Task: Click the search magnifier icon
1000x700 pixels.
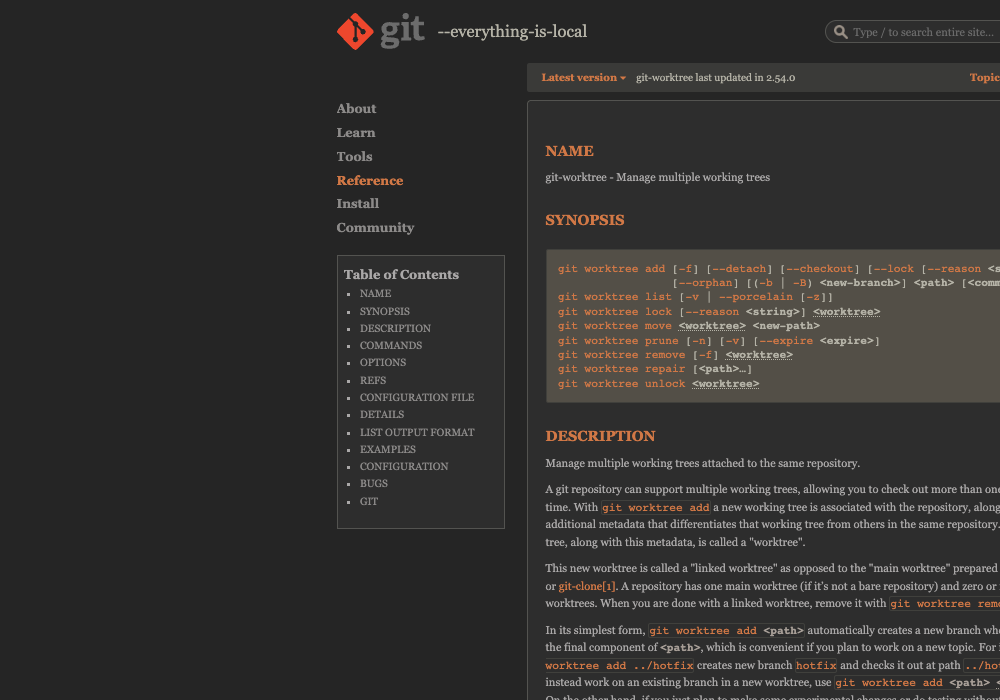Action: [x=841, y=32]
